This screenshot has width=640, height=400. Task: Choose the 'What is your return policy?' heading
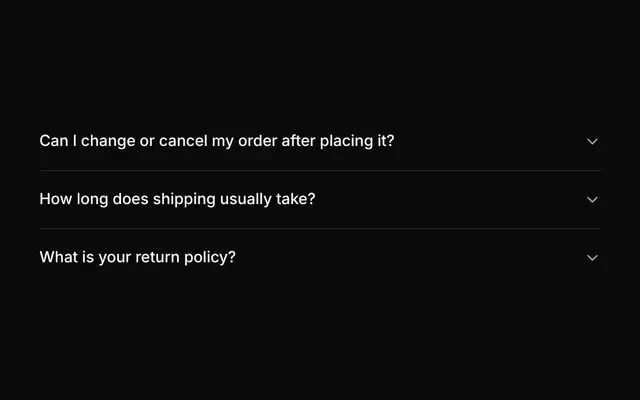click(138, 258)
